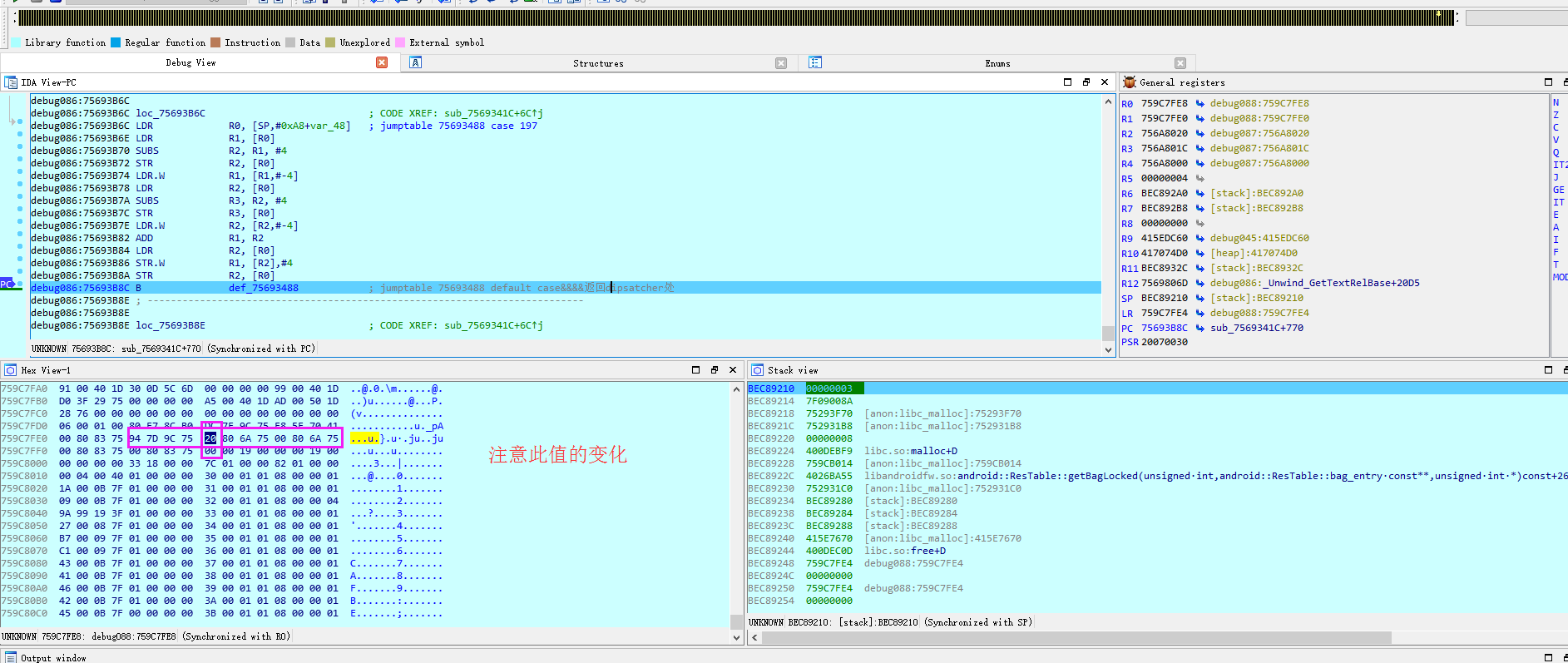Image resolution: width=1568 pixels, height=663 pixels.
Task: Click the Stack view panel icon
Action: tap(757, 370)
